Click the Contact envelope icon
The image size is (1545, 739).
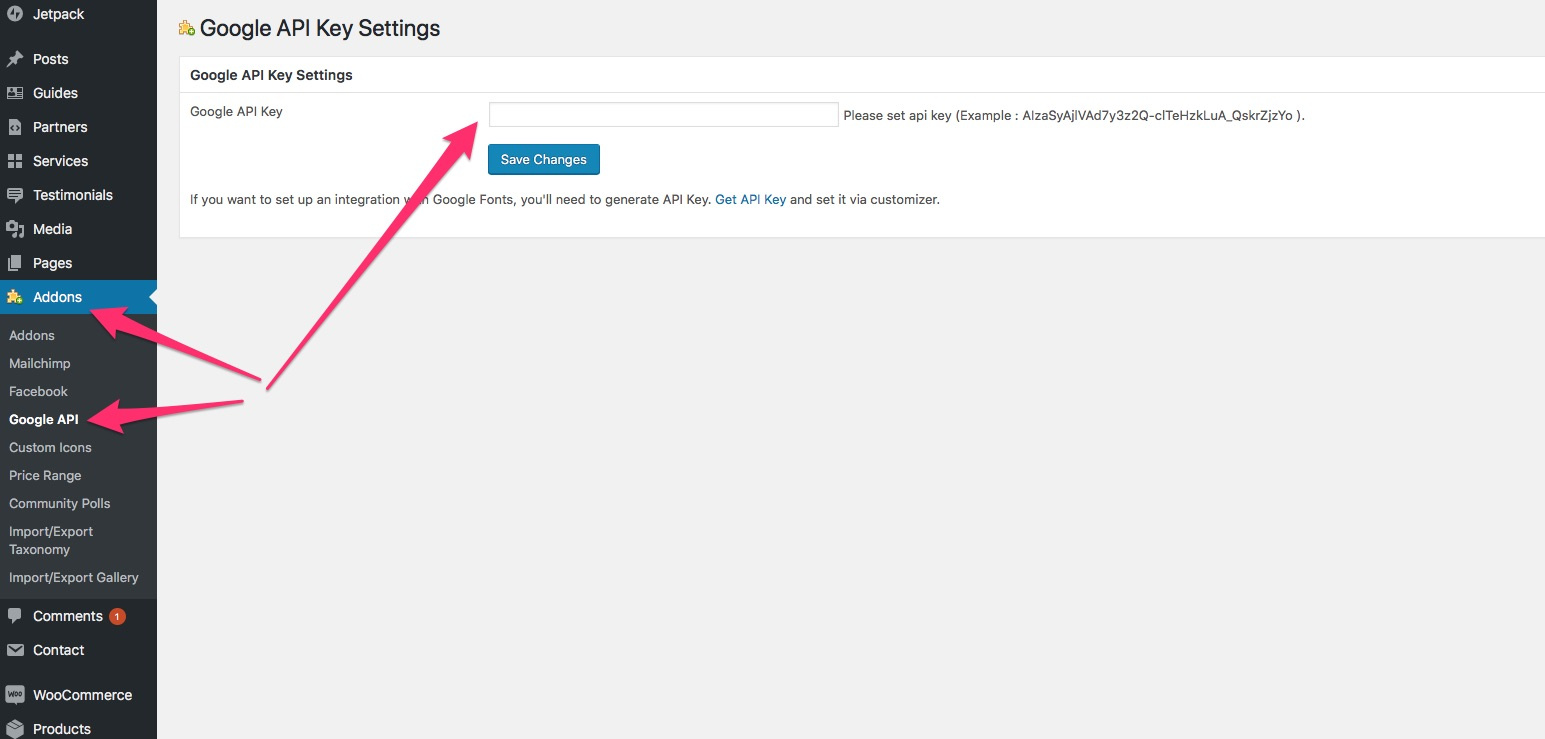(15, 650)
